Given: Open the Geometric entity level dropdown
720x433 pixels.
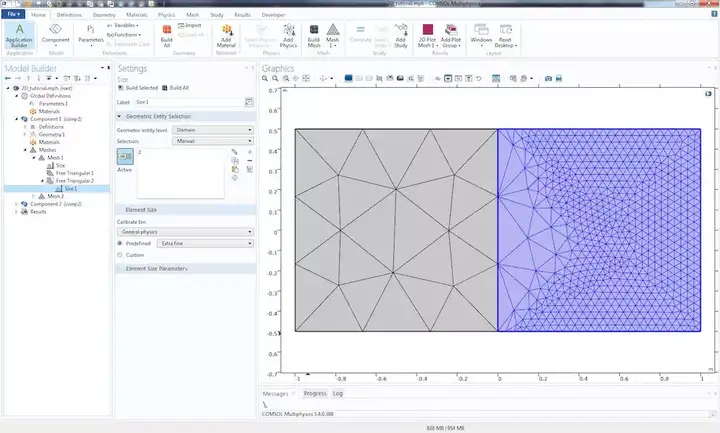Looking at the screenshot, I should pyautogui.click(x=213, y=130).
